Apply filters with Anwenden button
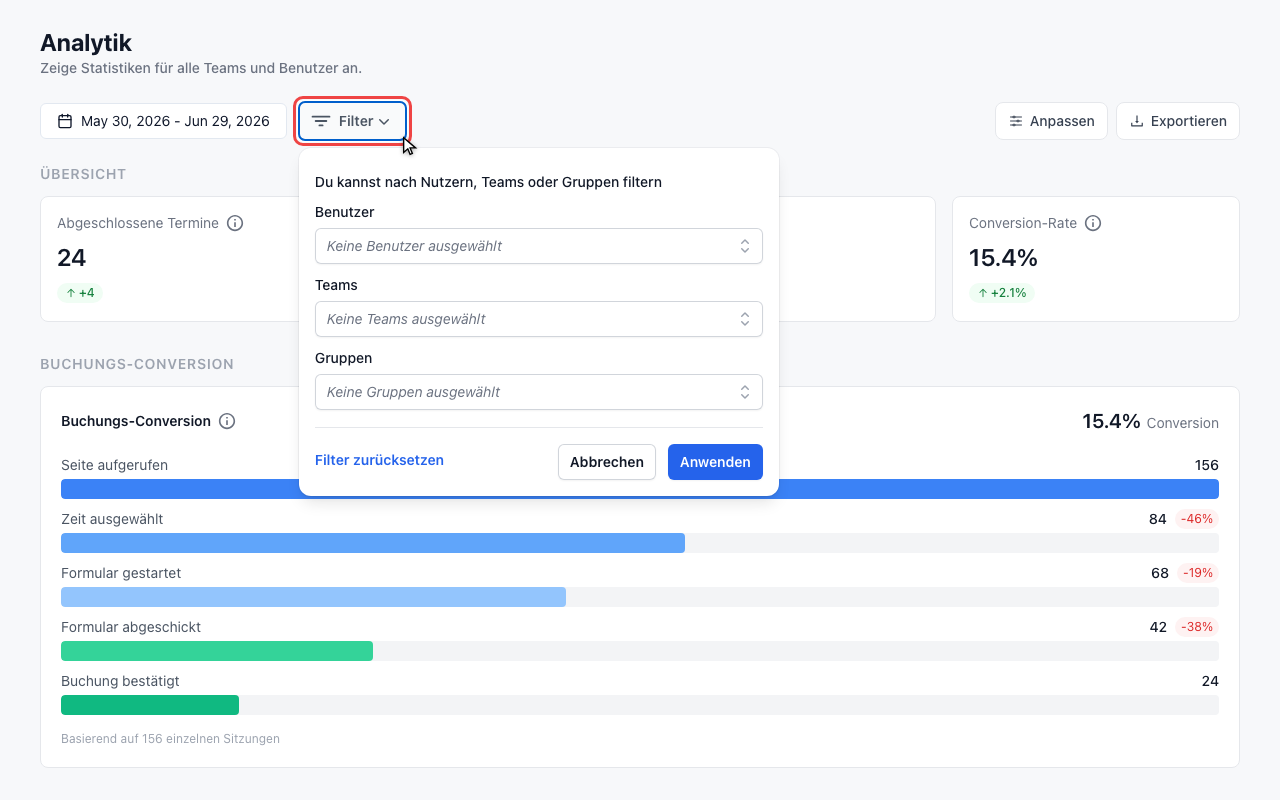The image size is (1280, 800). click(715, 462)
